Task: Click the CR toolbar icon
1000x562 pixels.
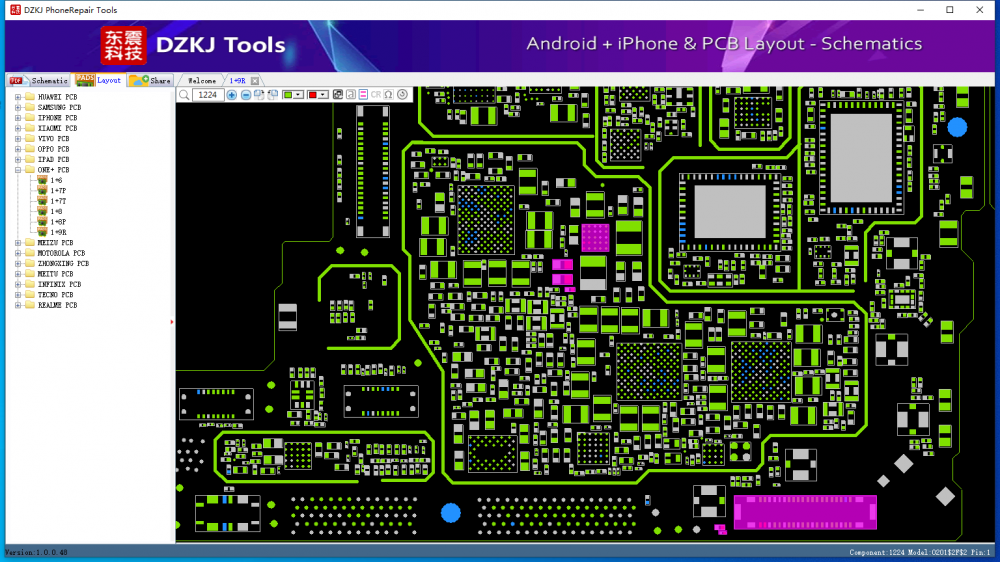Action: (376, 95)
